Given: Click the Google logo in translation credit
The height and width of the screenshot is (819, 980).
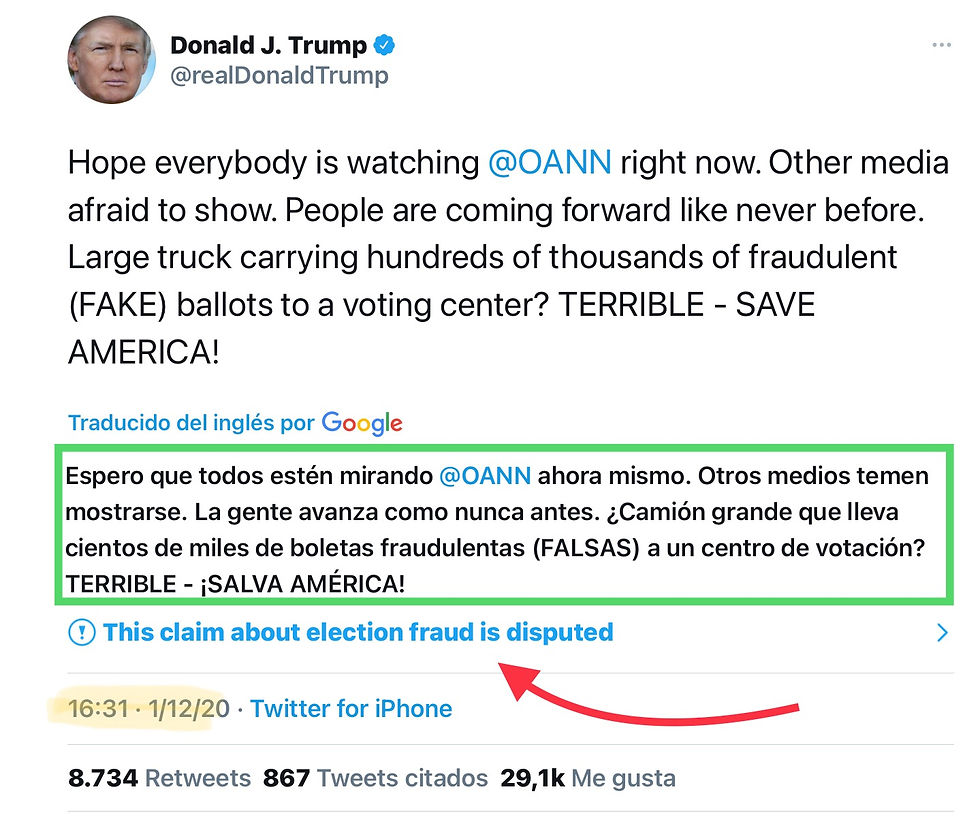Looking at the screenshot, I should coord(362,423).
